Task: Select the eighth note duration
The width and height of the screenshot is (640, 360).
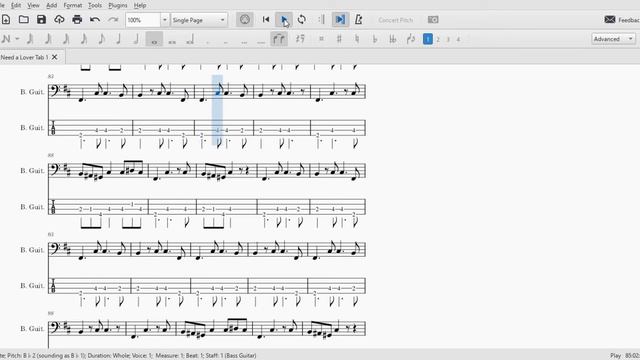Action: 102,39
